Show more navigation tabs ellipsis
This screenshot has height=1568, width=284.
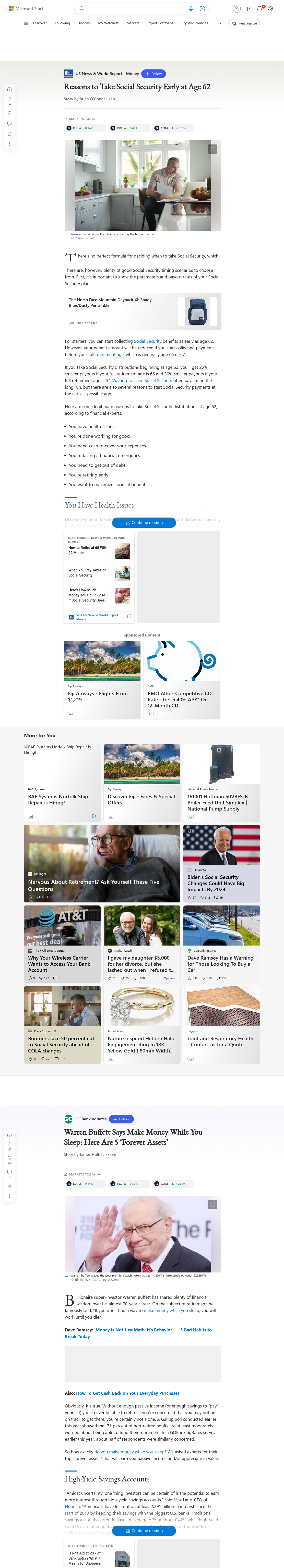click(220, 23)
